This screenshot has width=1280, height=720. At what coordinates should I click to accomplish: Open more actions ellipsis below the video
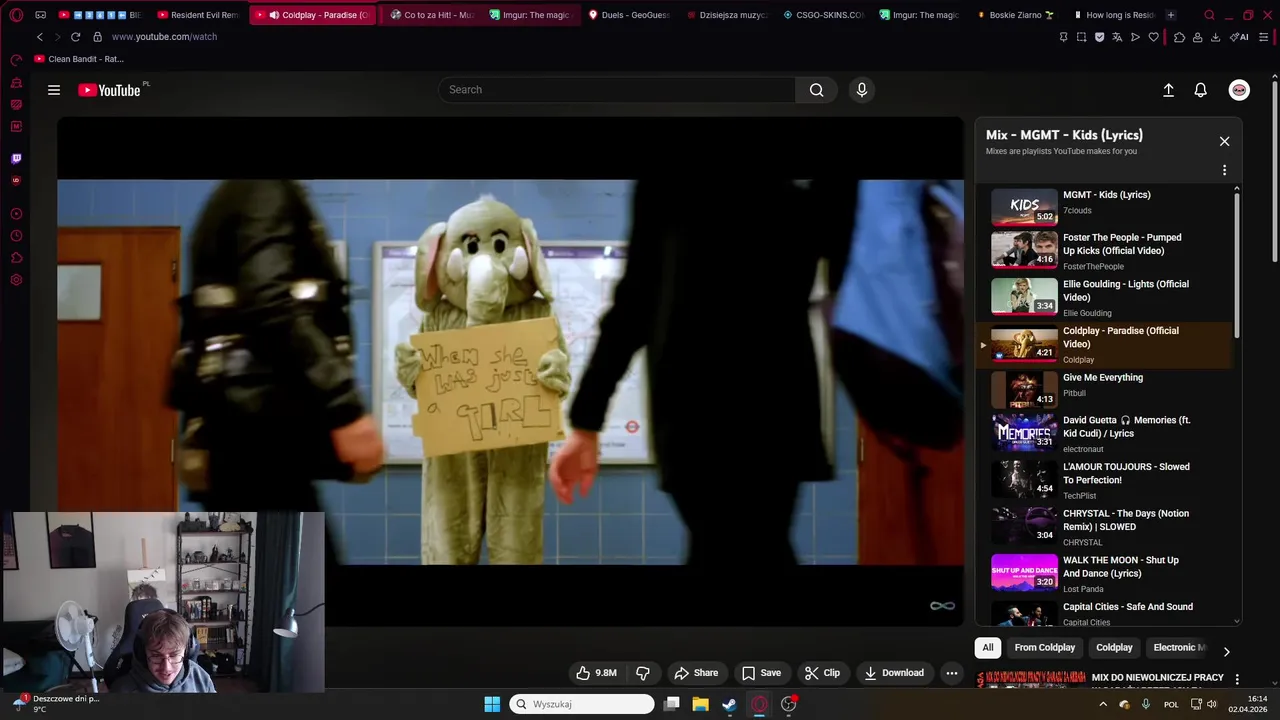pyautogui.click(x=952, y=673)
